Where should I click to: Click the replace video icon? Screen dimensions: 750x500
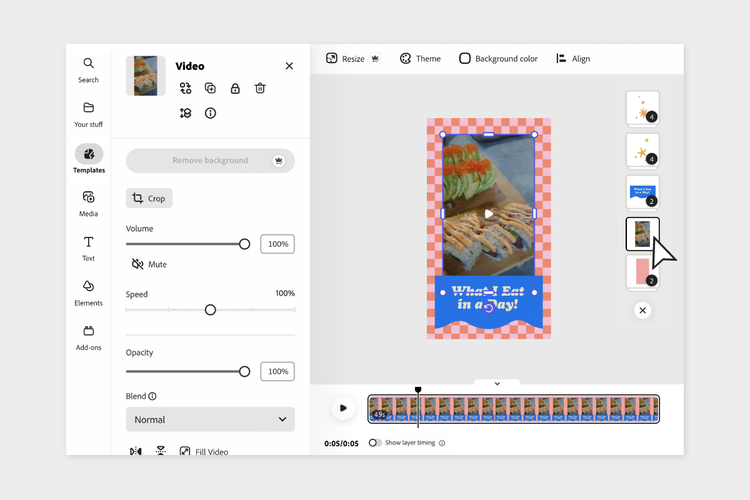(x=186, y=88)
